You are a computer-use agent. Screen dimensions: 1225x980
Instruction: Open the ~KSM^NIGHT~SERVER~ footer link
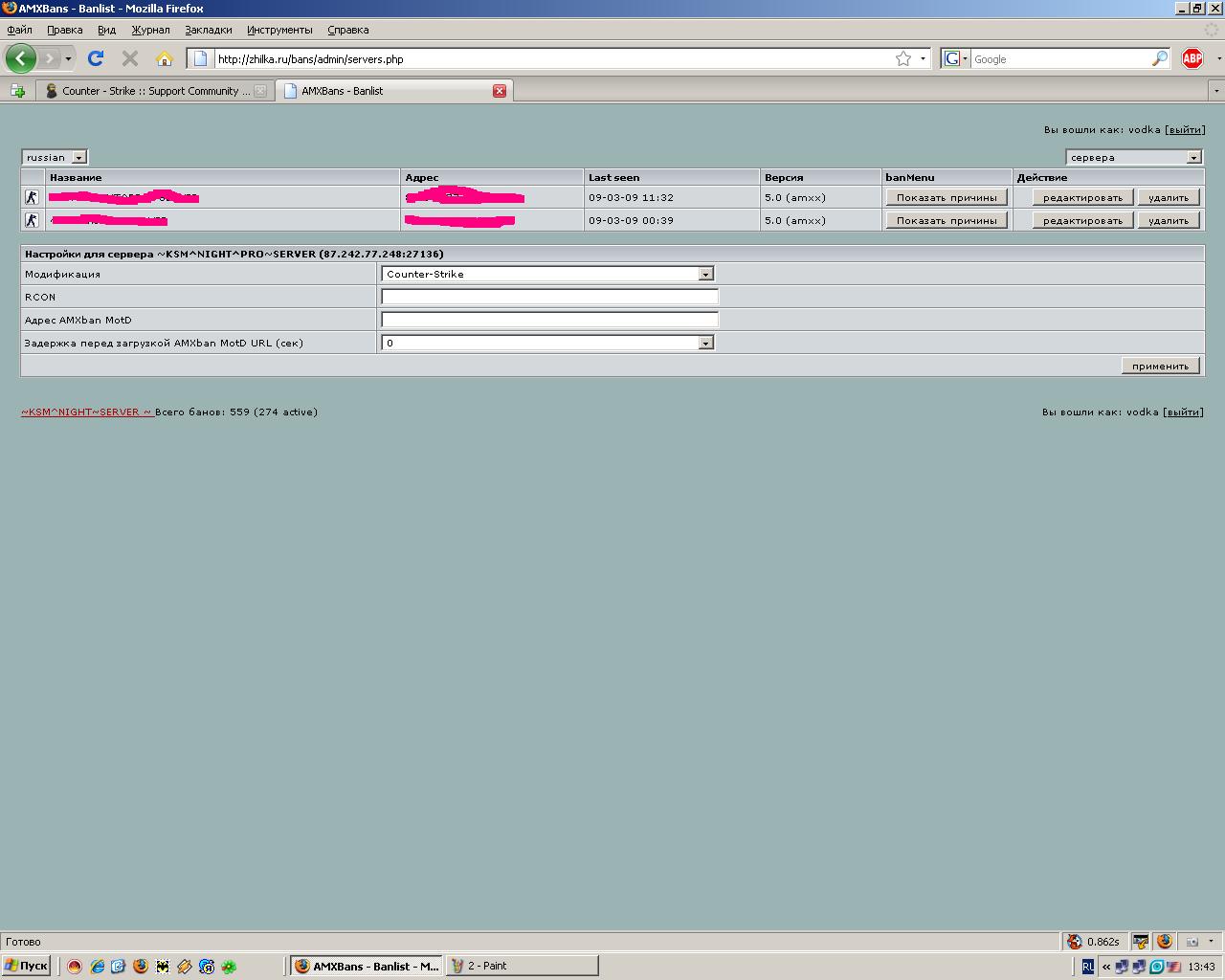87,412
